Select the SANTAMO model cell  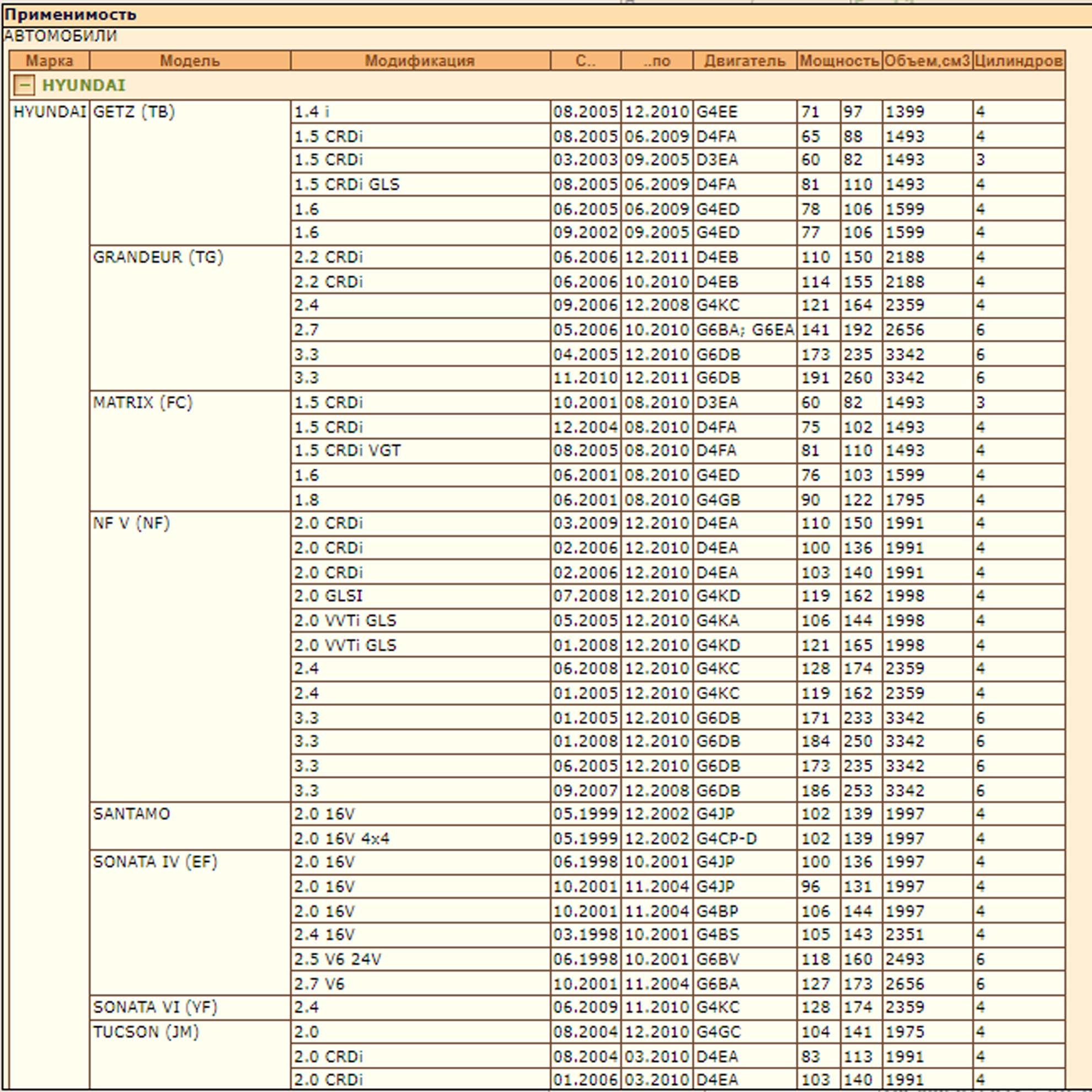(190, 826)
